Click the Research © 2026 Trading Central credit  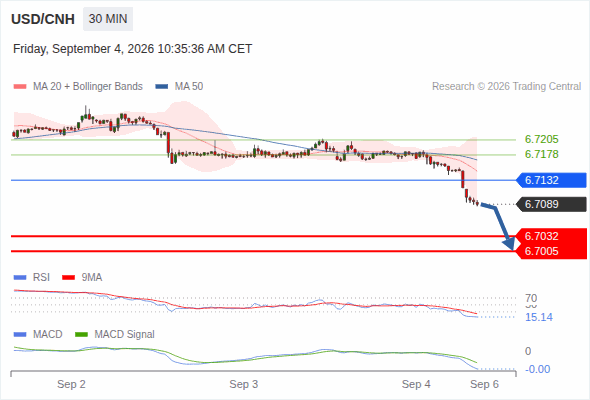pyautogui.click(x=506, y=87)
